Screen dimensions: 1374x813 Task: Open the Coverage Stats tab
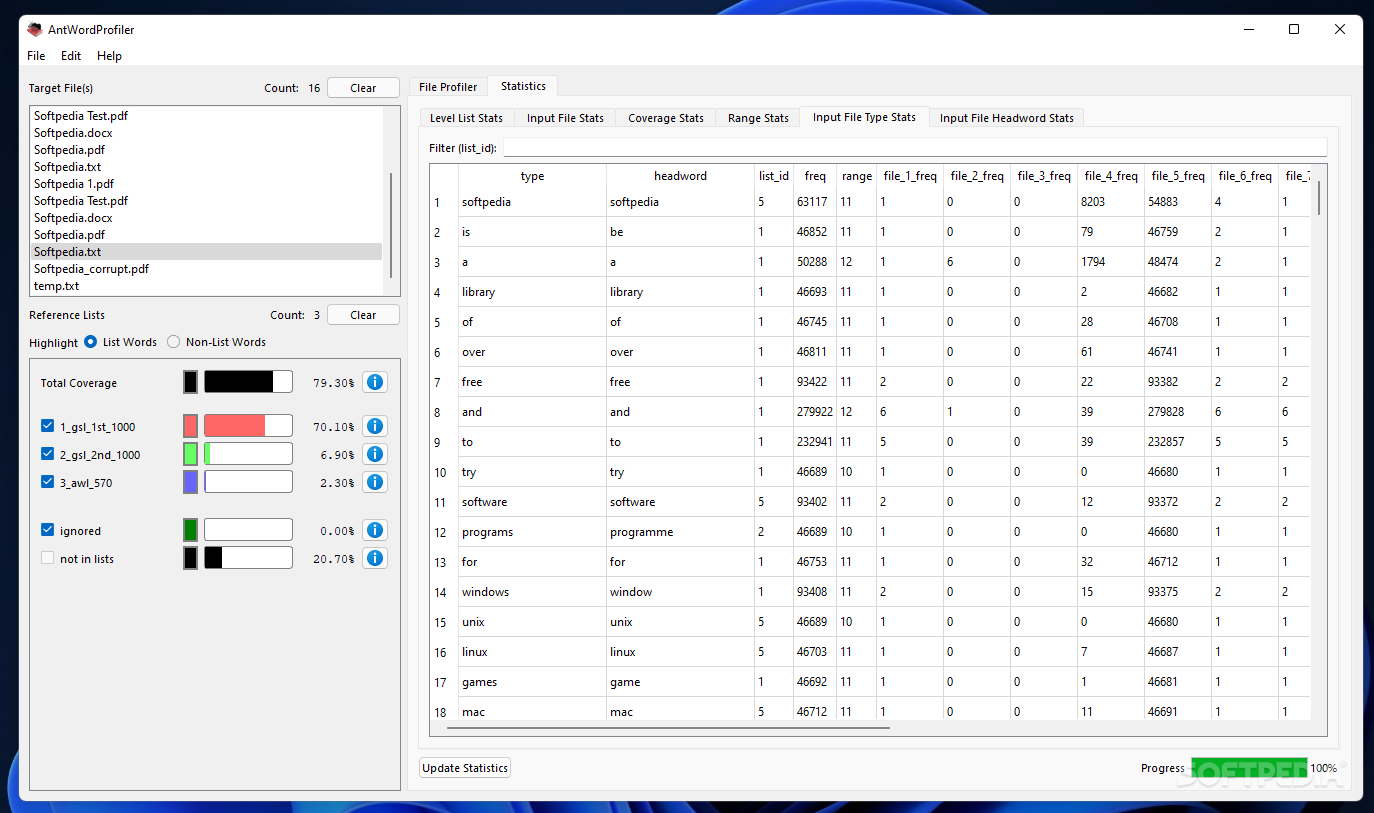(666, 118)
